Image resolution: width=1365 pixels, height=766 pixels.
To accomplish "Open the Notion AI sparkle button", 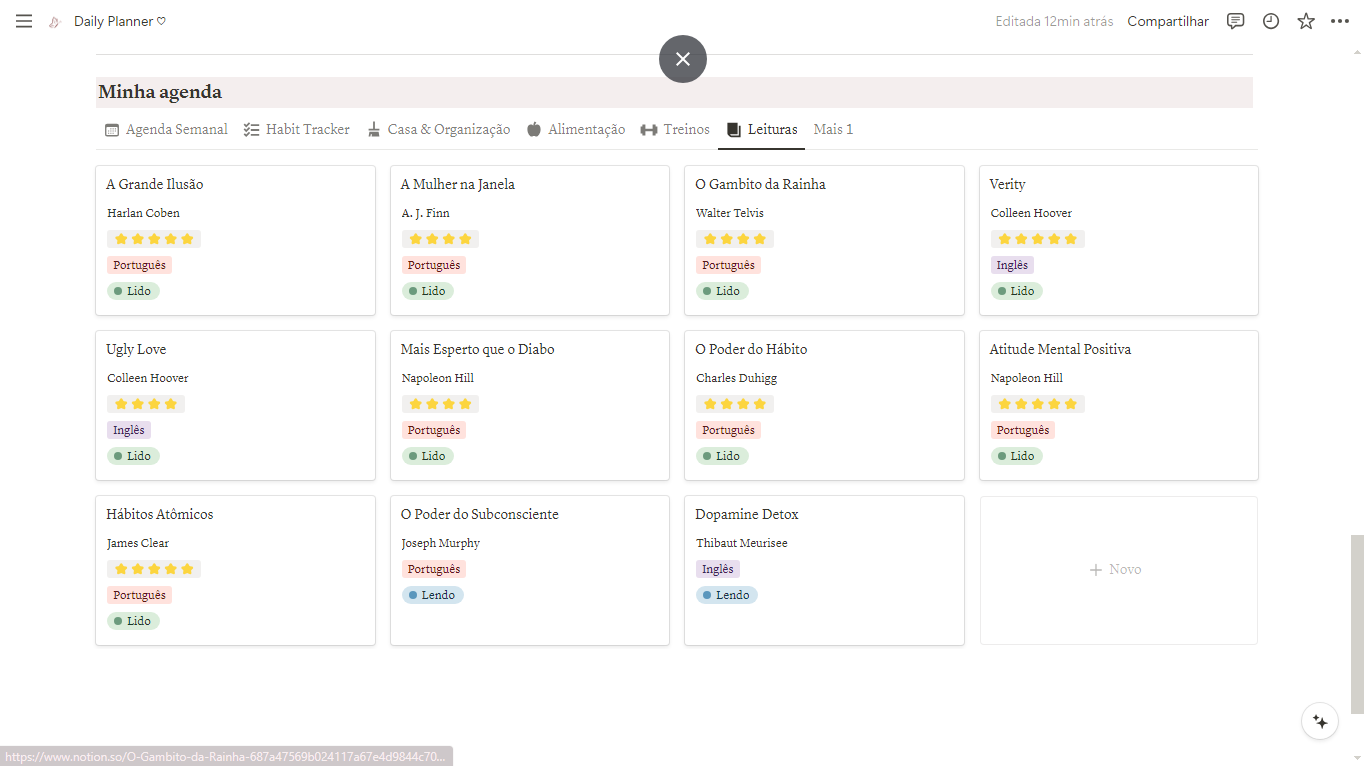I will [x=1320, y=721].
